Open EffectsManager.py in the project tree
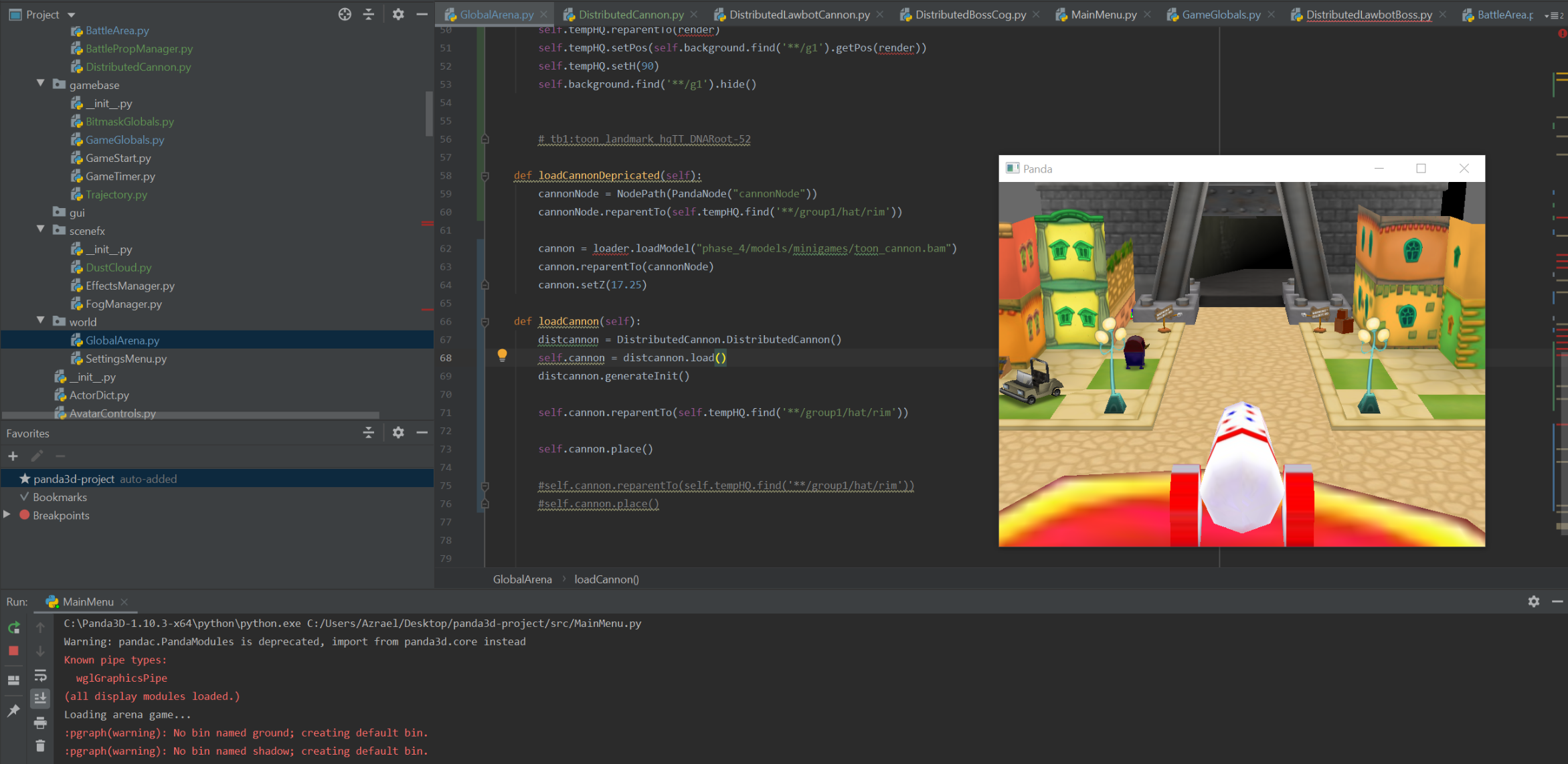 [x=130, y=286]
